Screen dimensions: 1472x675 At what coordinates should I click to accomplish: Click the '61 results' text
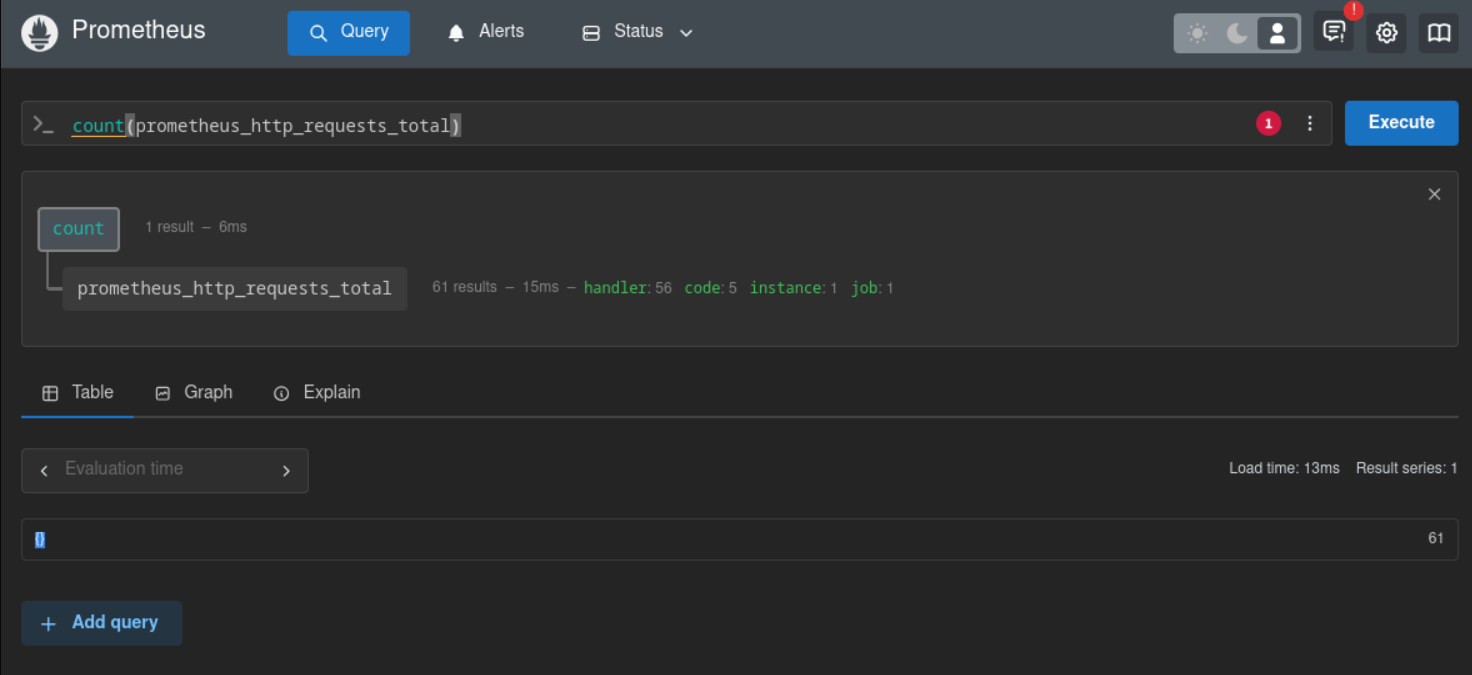(x=464, y=287)
